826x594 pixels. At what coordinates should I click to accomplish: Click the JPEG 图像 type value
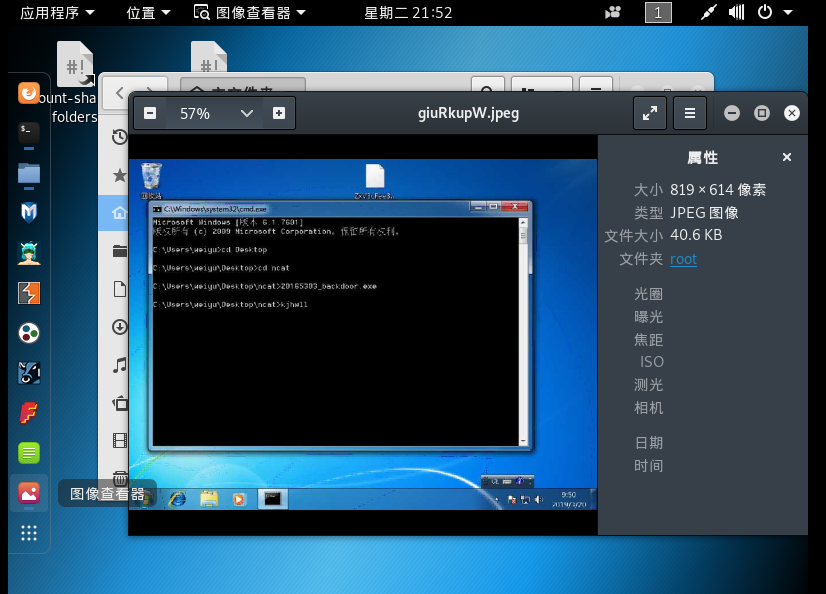(704, 213)
